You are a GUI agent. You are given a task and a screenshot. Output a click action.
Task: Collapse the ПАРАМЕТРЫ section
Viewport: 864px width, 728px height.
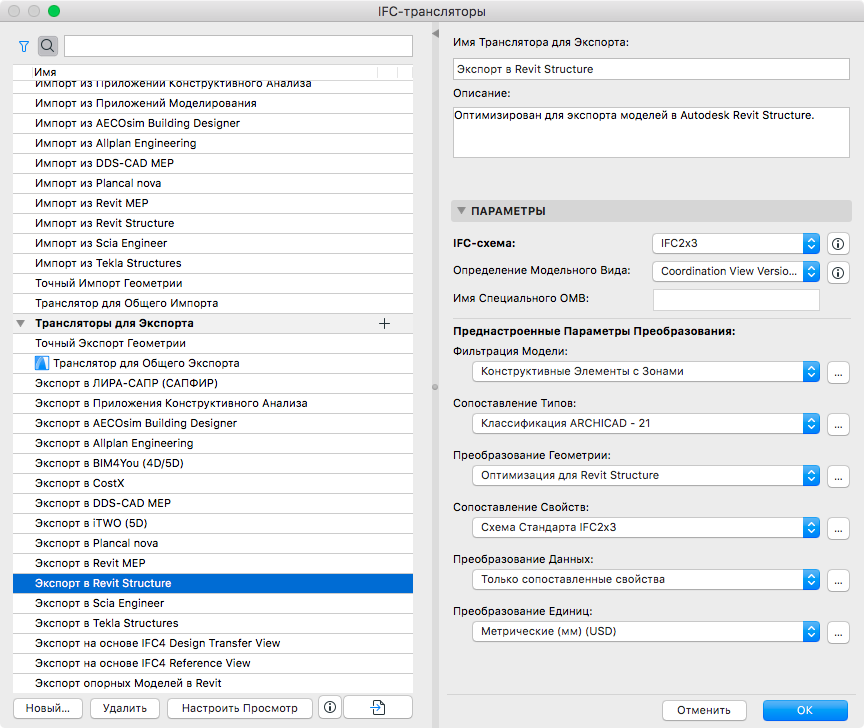461,211
